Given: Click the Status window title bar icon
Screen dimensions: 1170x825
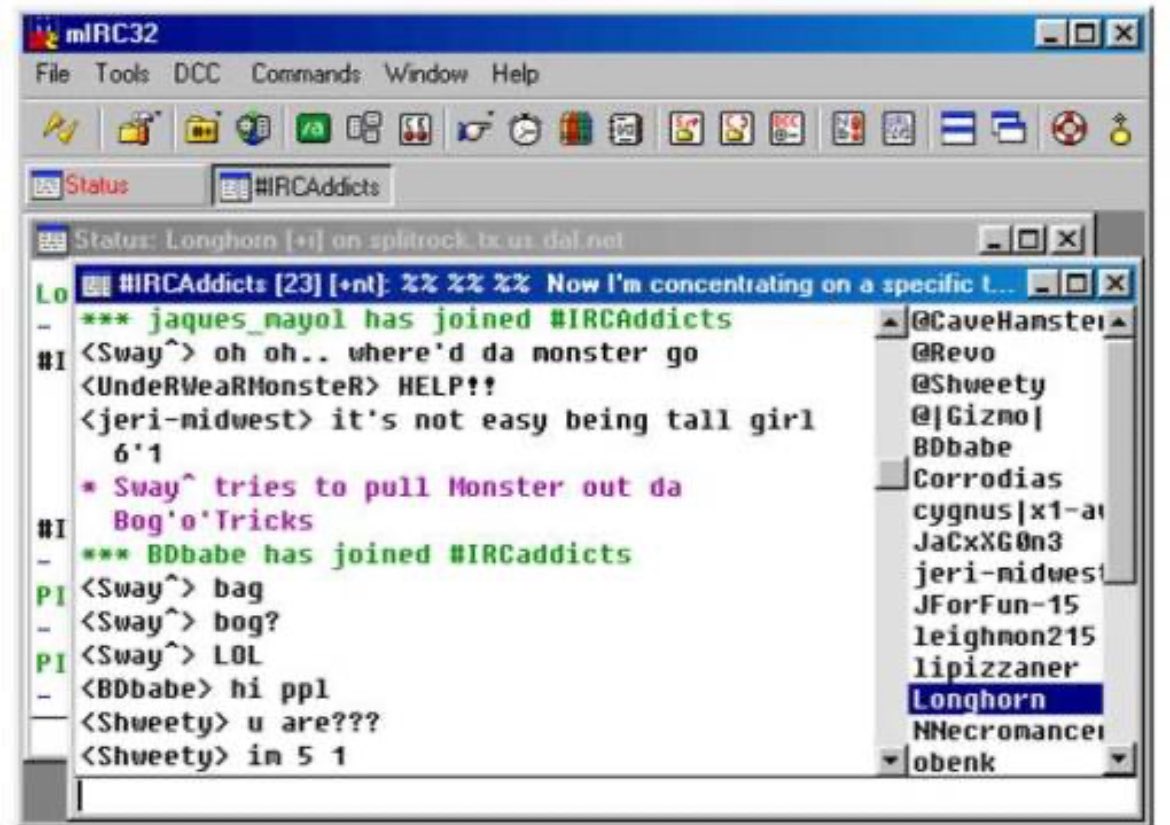Looking at the screenshot, I should [x=52, y=240].
